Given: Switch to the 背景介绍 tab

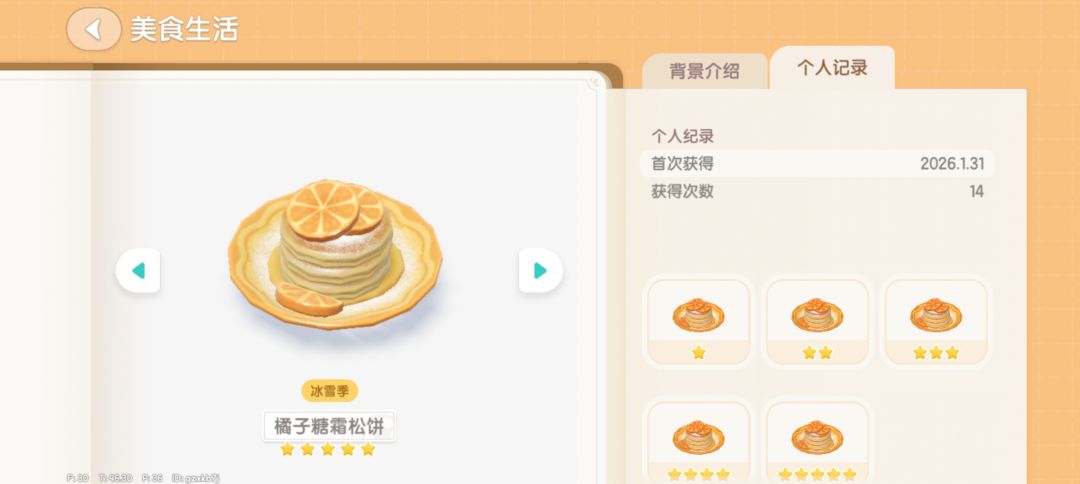Looking at the screenshot, I should (x=705, y=71).
